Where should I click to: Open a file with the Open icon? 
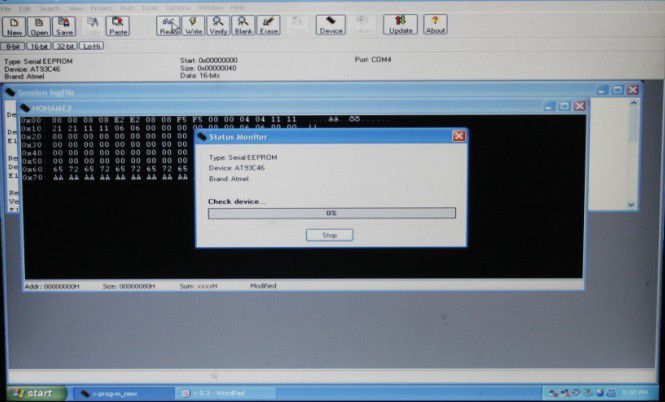coord(40,25)
